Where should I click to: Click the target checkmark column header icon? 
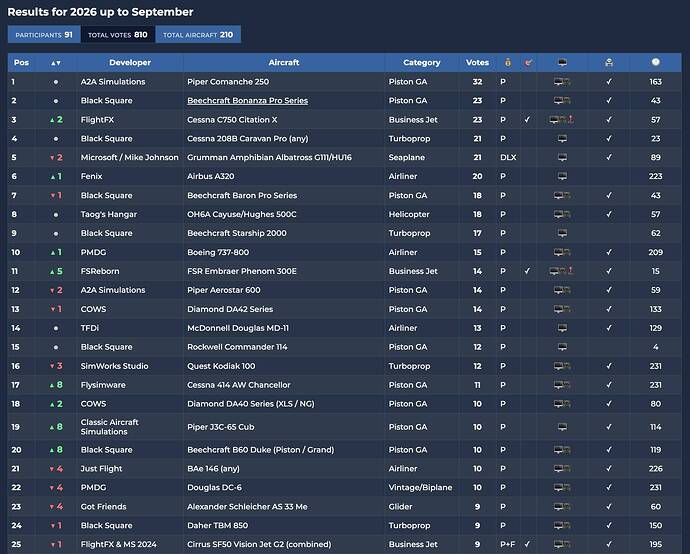(x=528, y=62)
